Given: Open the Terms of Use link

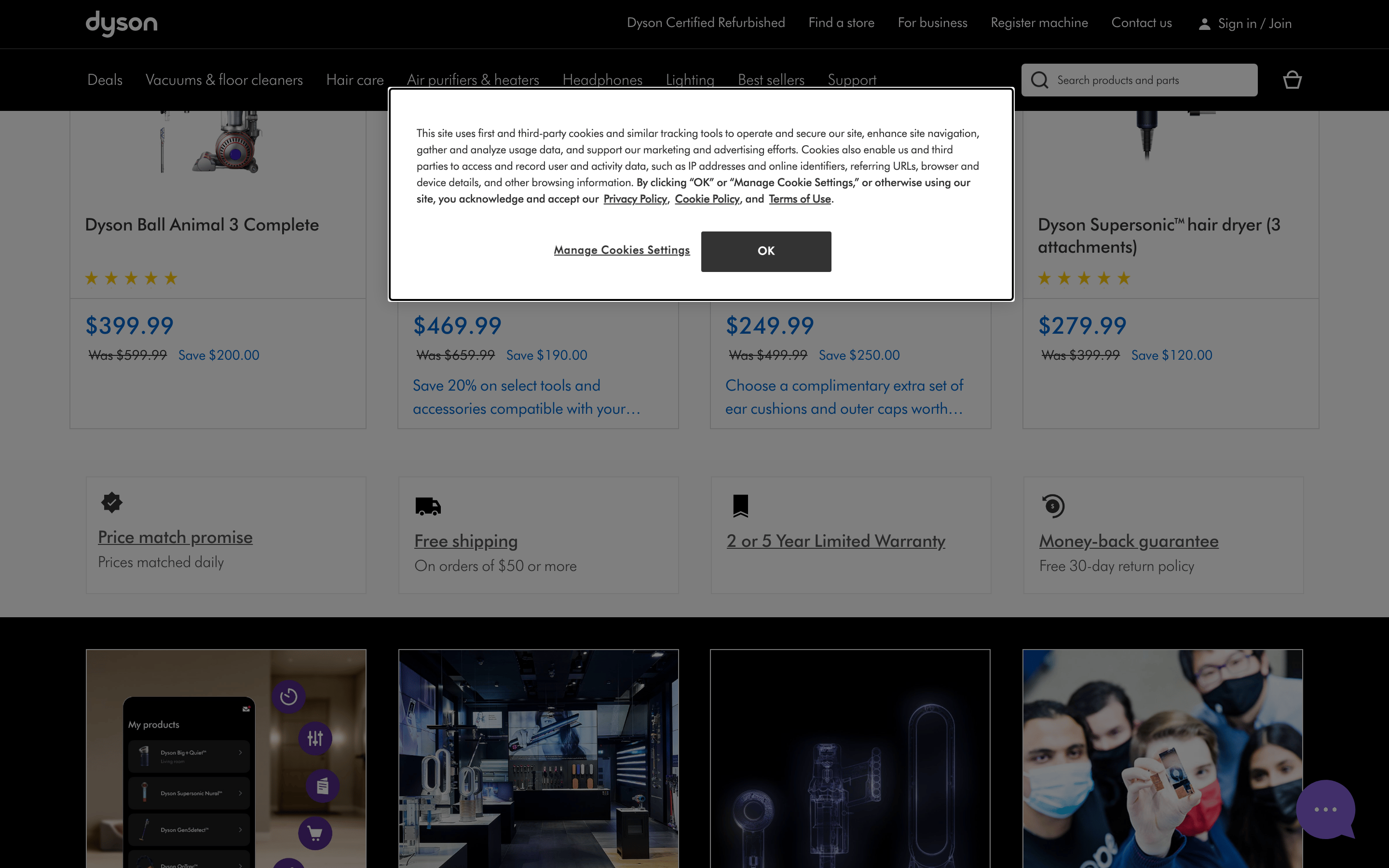Looking at the screenshot, I should (800, 199).
